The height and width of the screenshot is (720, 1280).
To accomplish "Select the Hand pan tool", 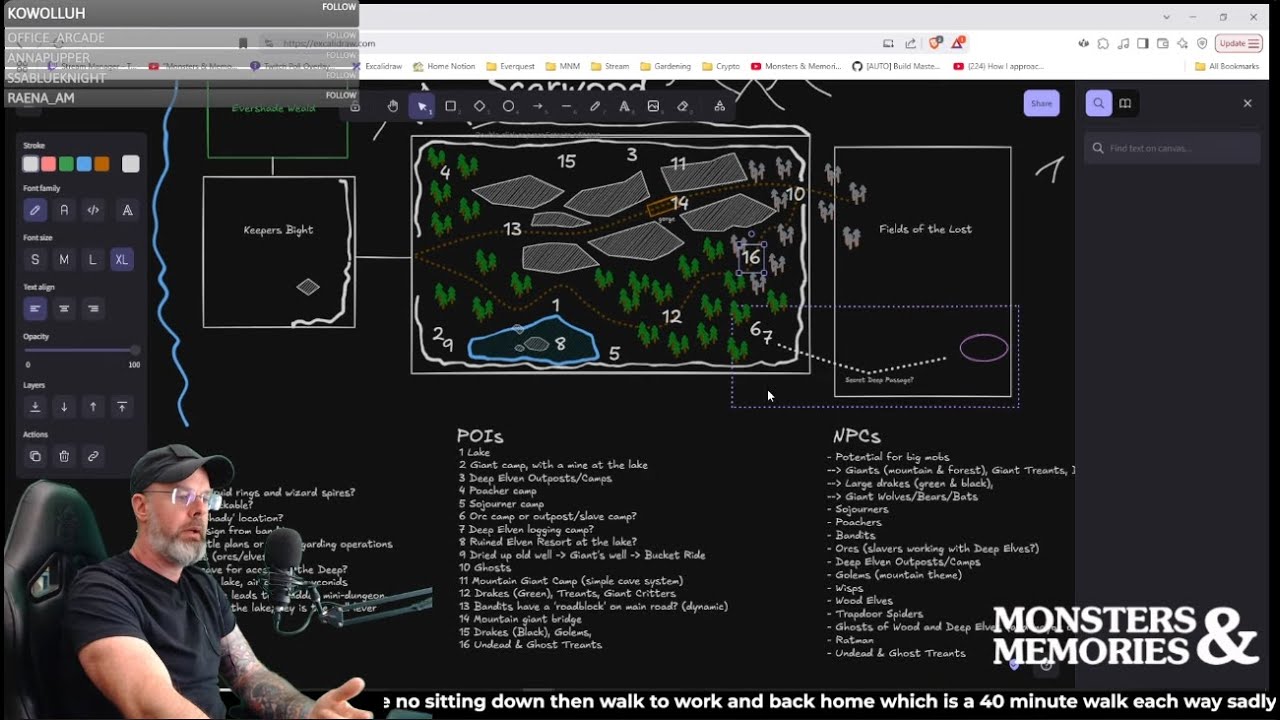I will tap(393, 106).
